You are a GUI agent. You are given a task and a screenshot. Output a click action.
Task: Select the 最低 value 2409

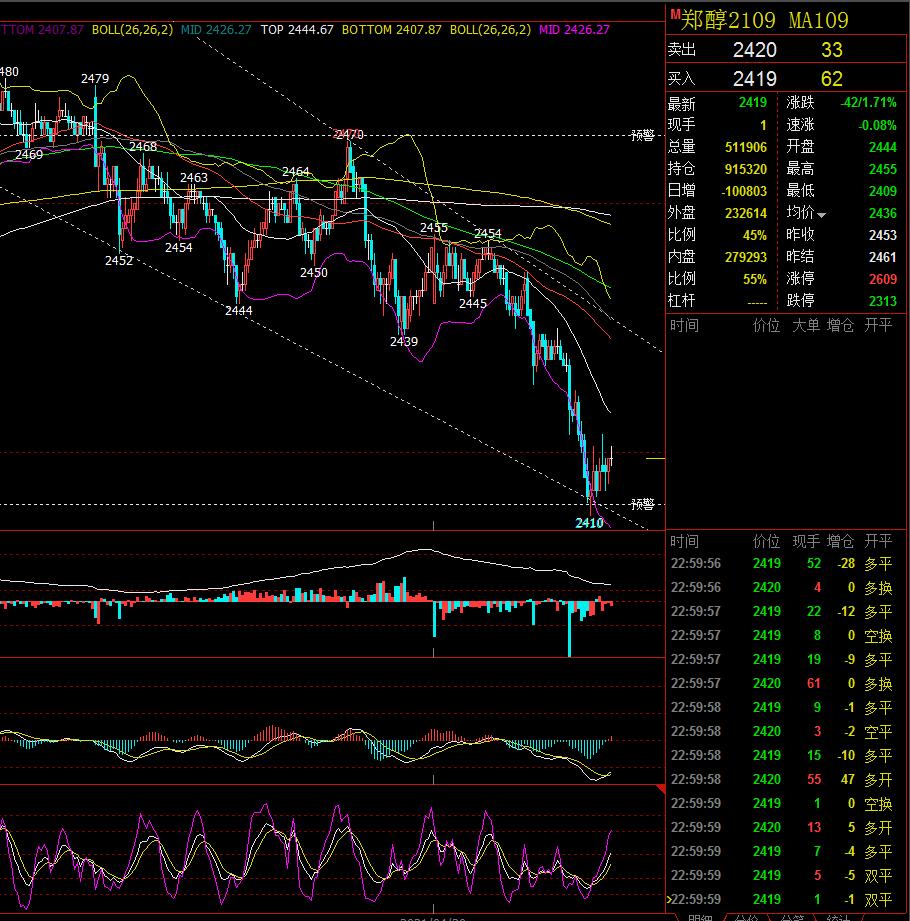pos(882,191)
